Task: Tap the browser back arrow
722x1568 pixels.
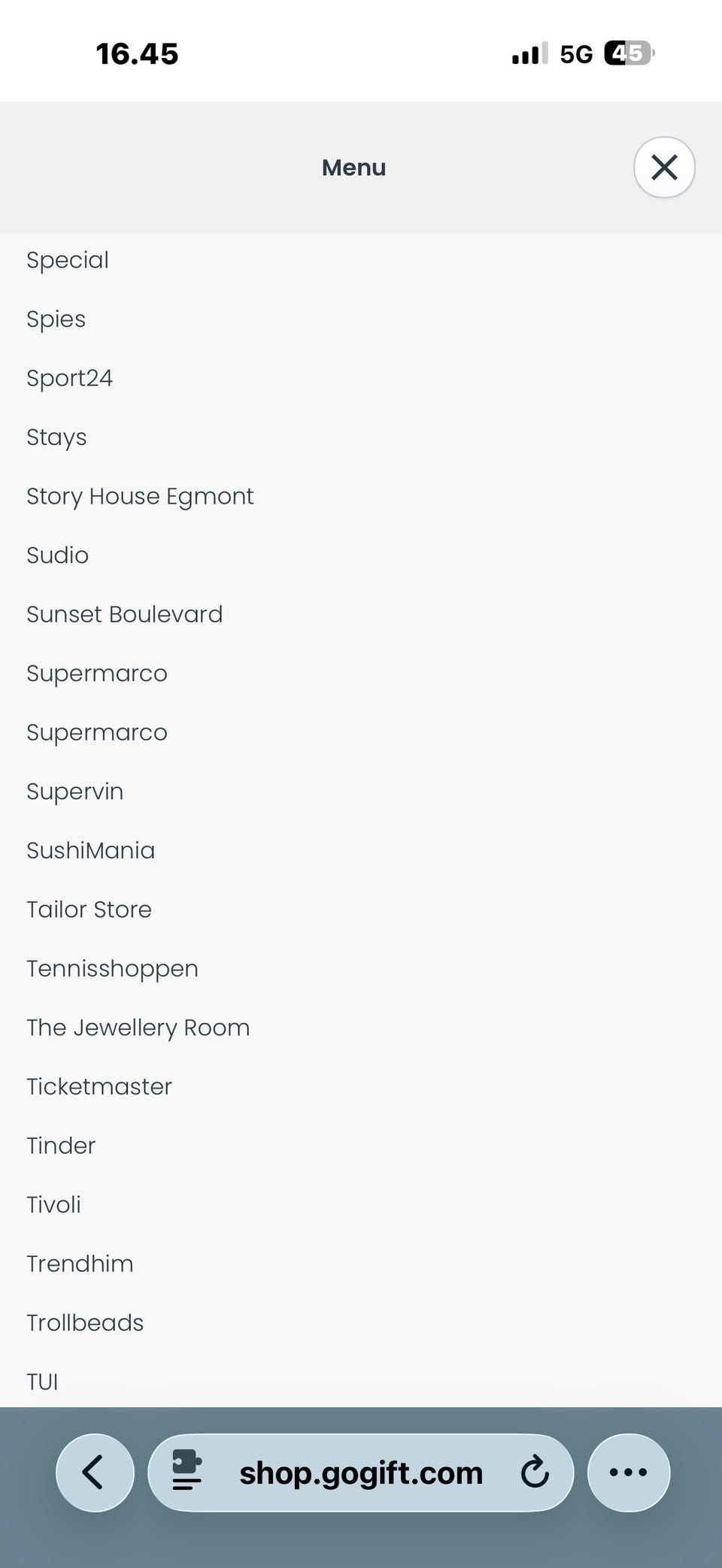Action: (x=95, y=1472)
